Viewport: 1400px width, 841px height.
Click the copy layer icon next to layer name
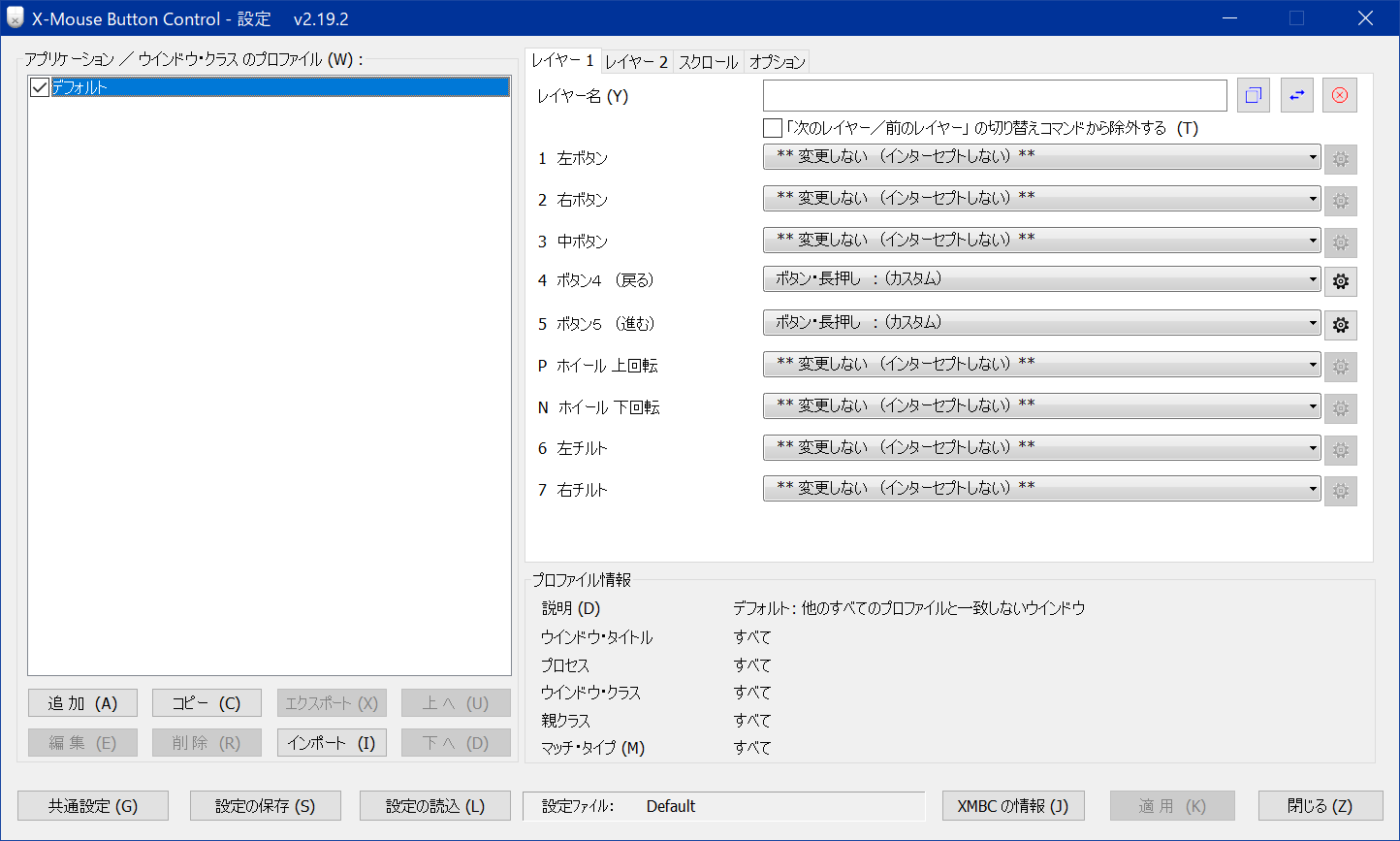pos(1254,95)
